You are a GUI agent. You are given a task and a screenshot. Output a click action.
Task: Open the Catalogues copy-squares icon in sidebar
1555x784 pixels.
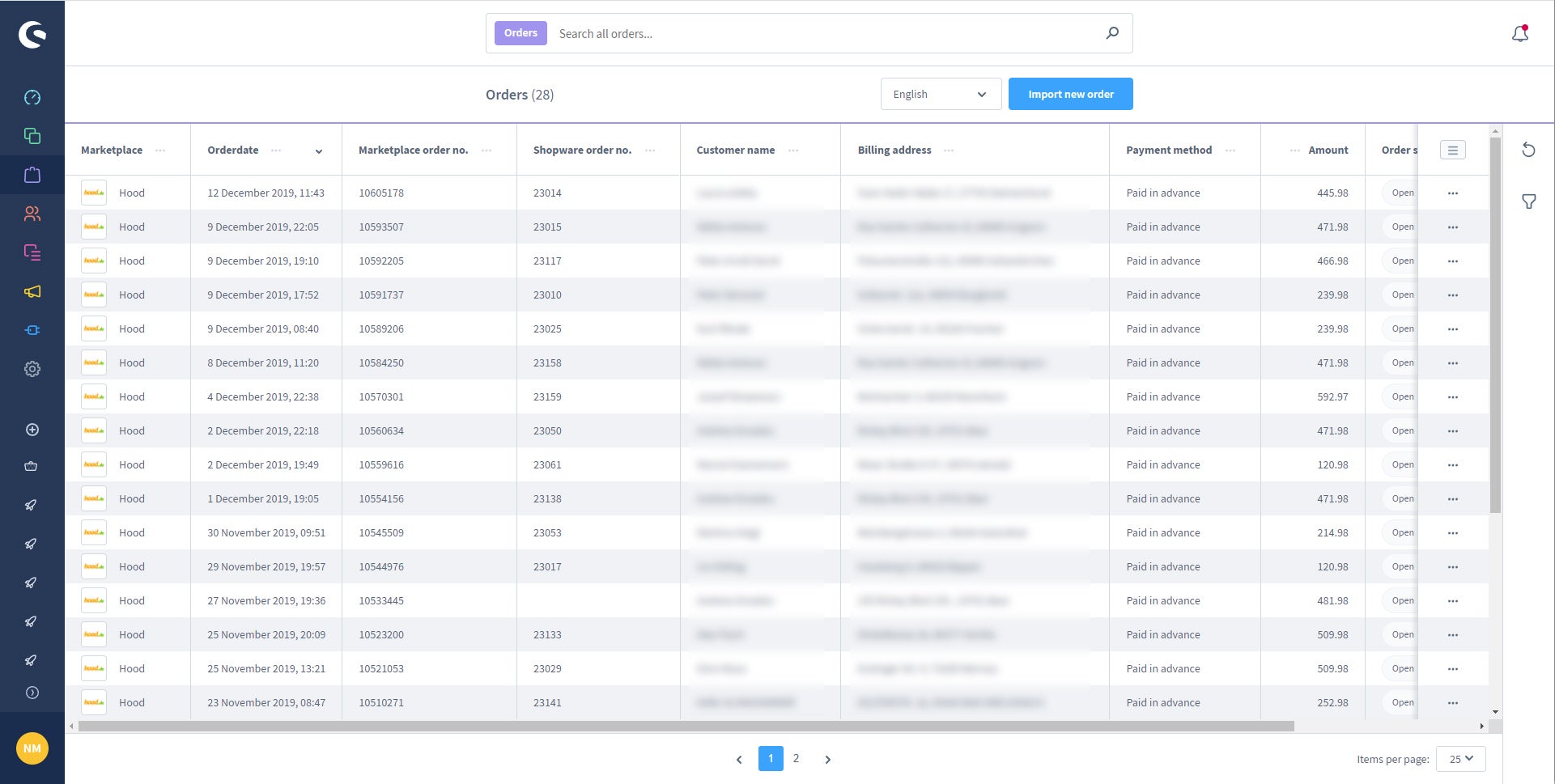pos(32,136)
